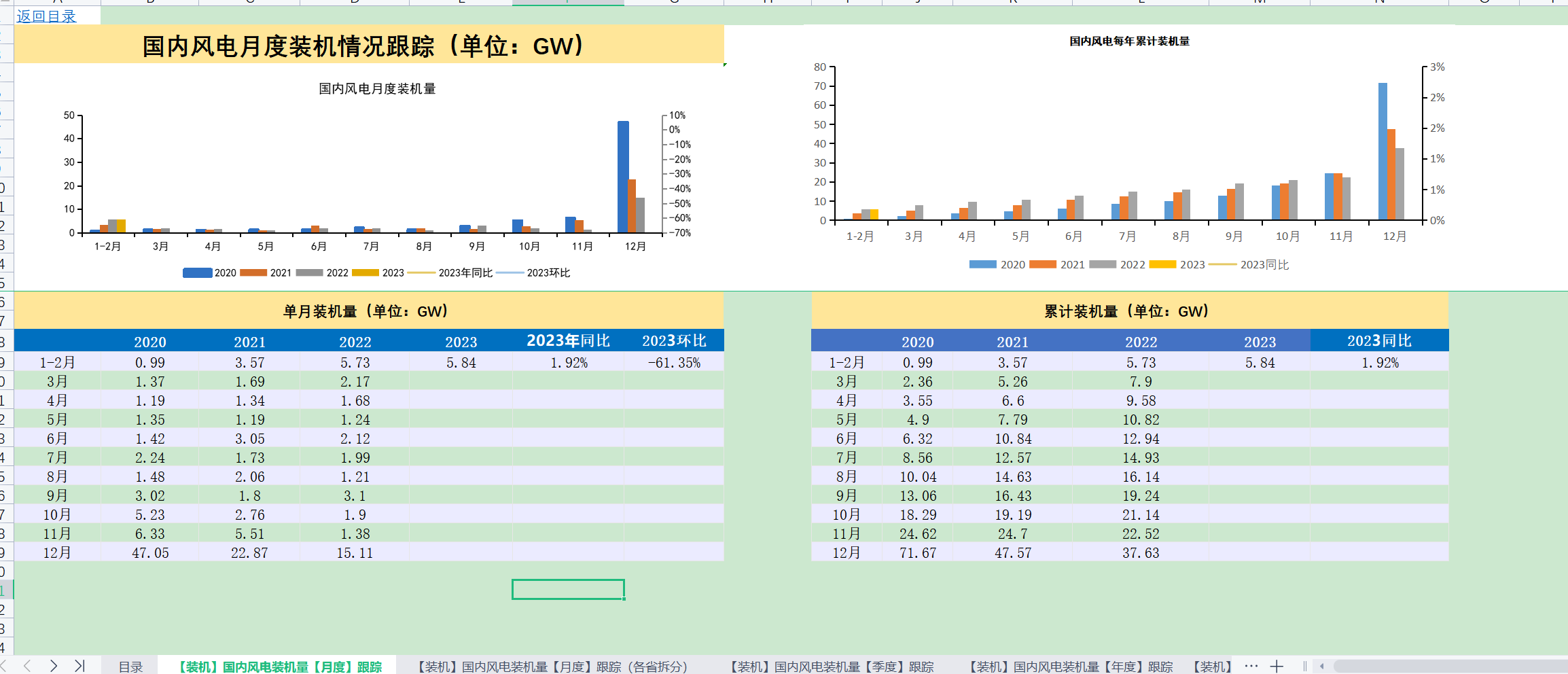
Task: Select the cell with value 24.62
Action: 918,534
